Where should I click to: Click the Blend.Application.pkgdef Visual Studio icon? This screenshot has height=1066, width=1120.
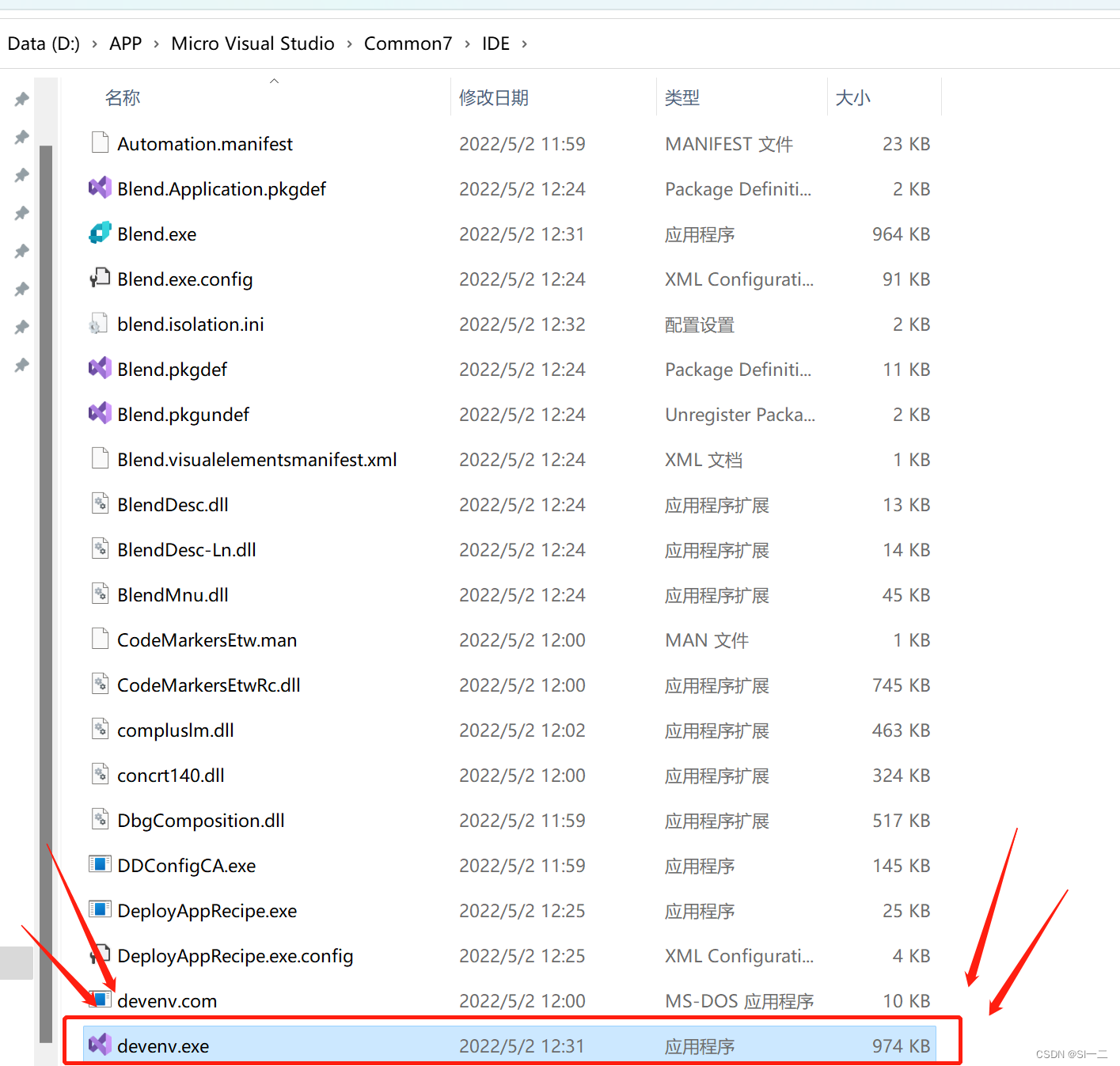click(100, 188)
